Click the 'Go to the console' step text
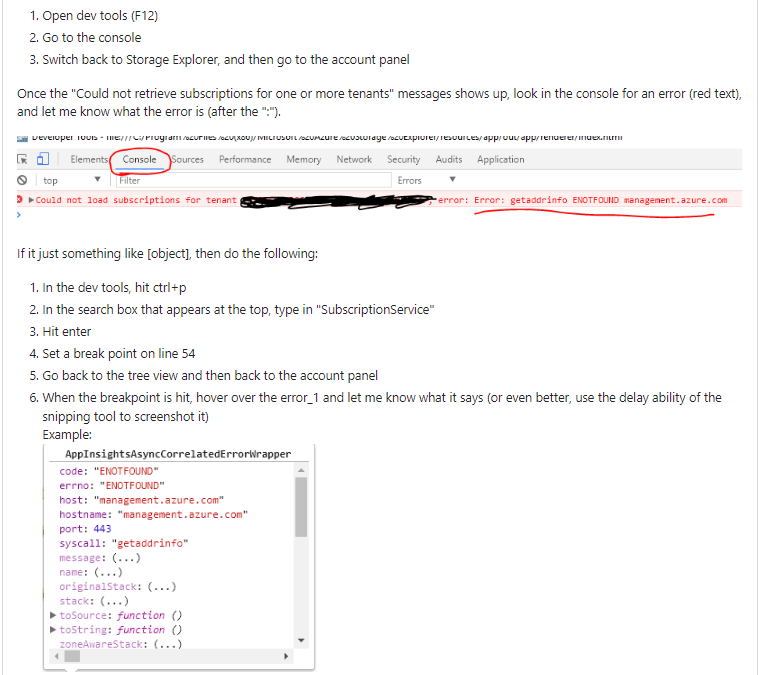 pos(92,38)
